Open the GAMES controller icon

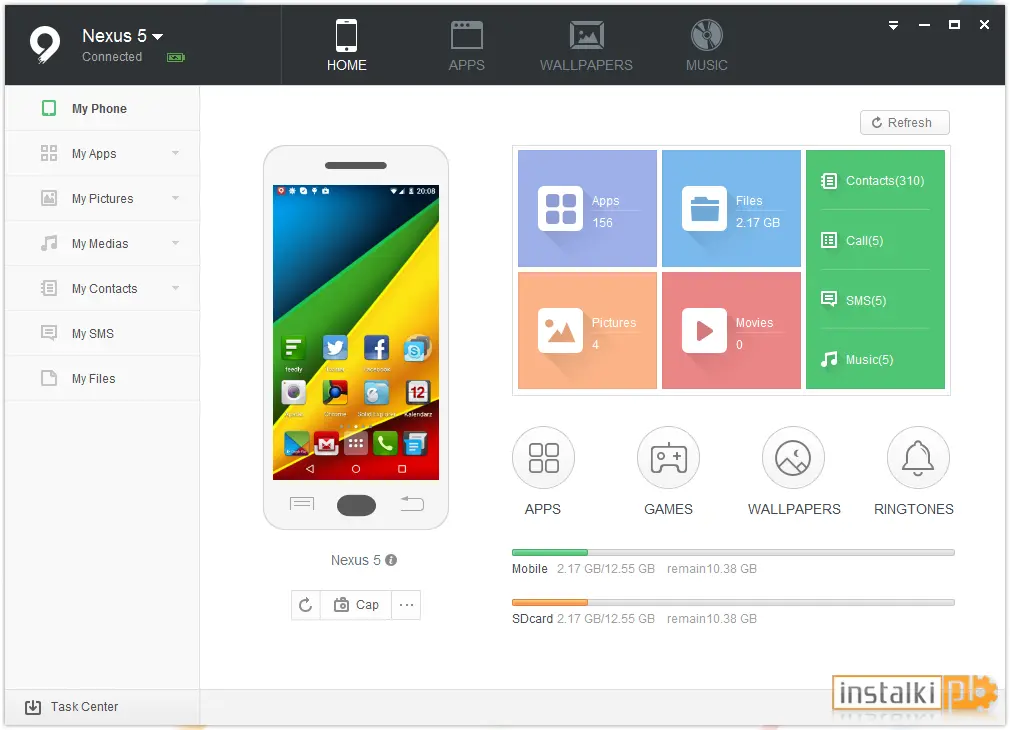(668, 457)
